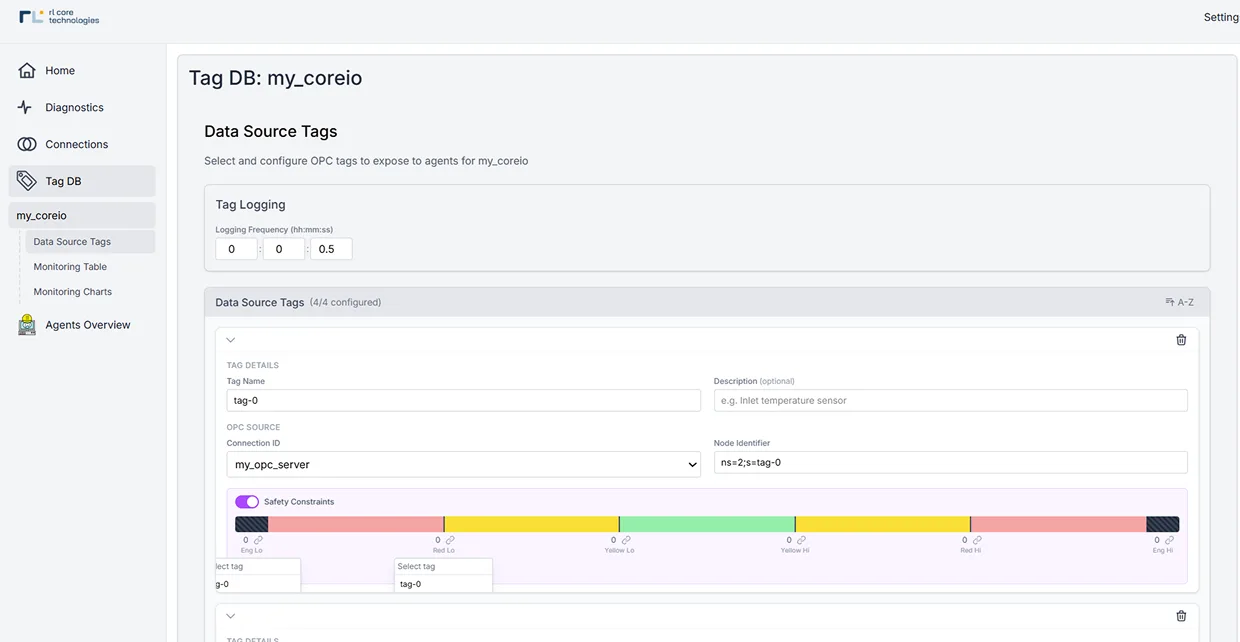Click the red segment right of Red Hi
The image size is (1240, 642).
(1059, 524)
